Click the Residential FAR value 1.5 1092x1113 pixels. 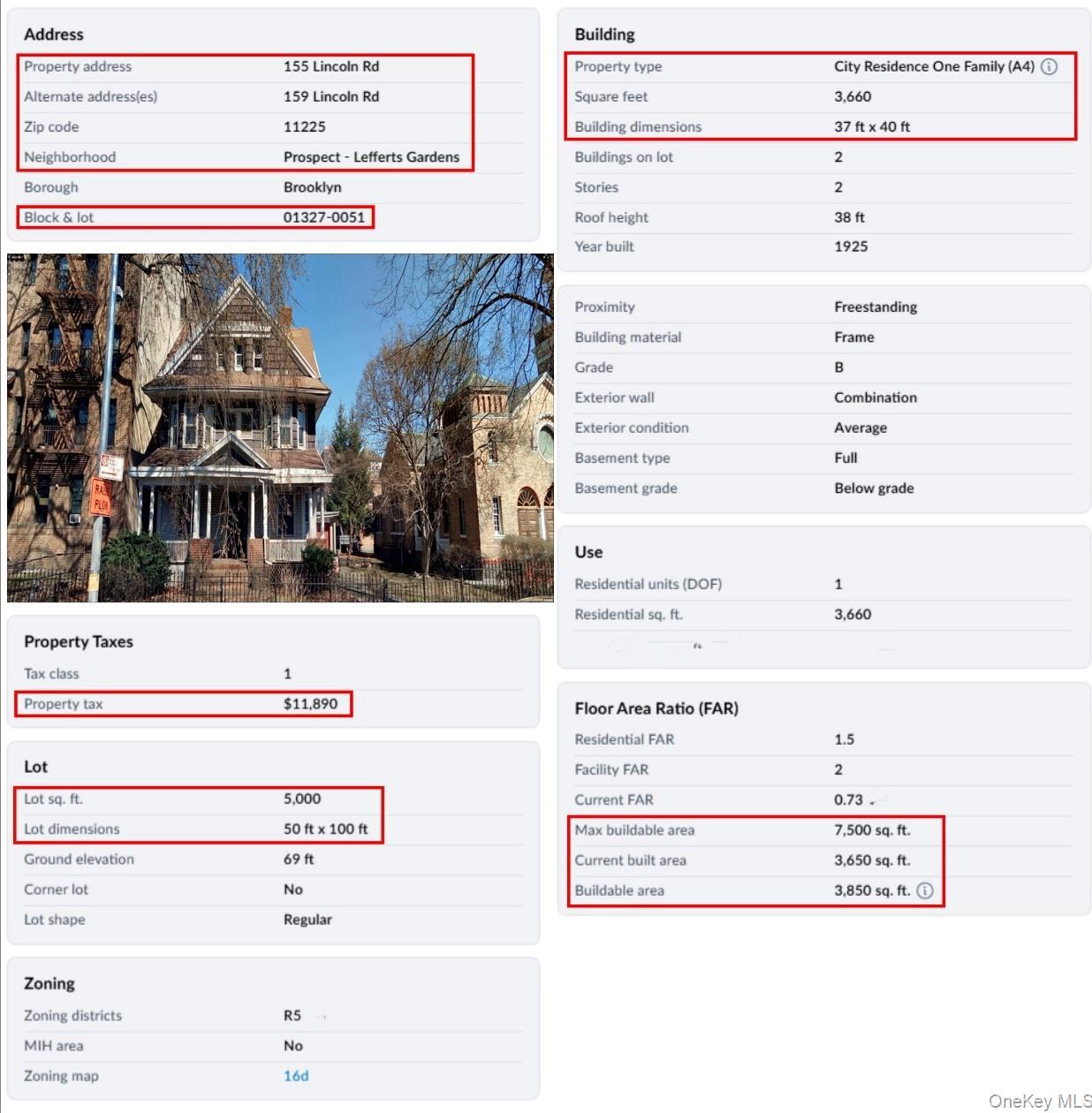tap(844, 739)
